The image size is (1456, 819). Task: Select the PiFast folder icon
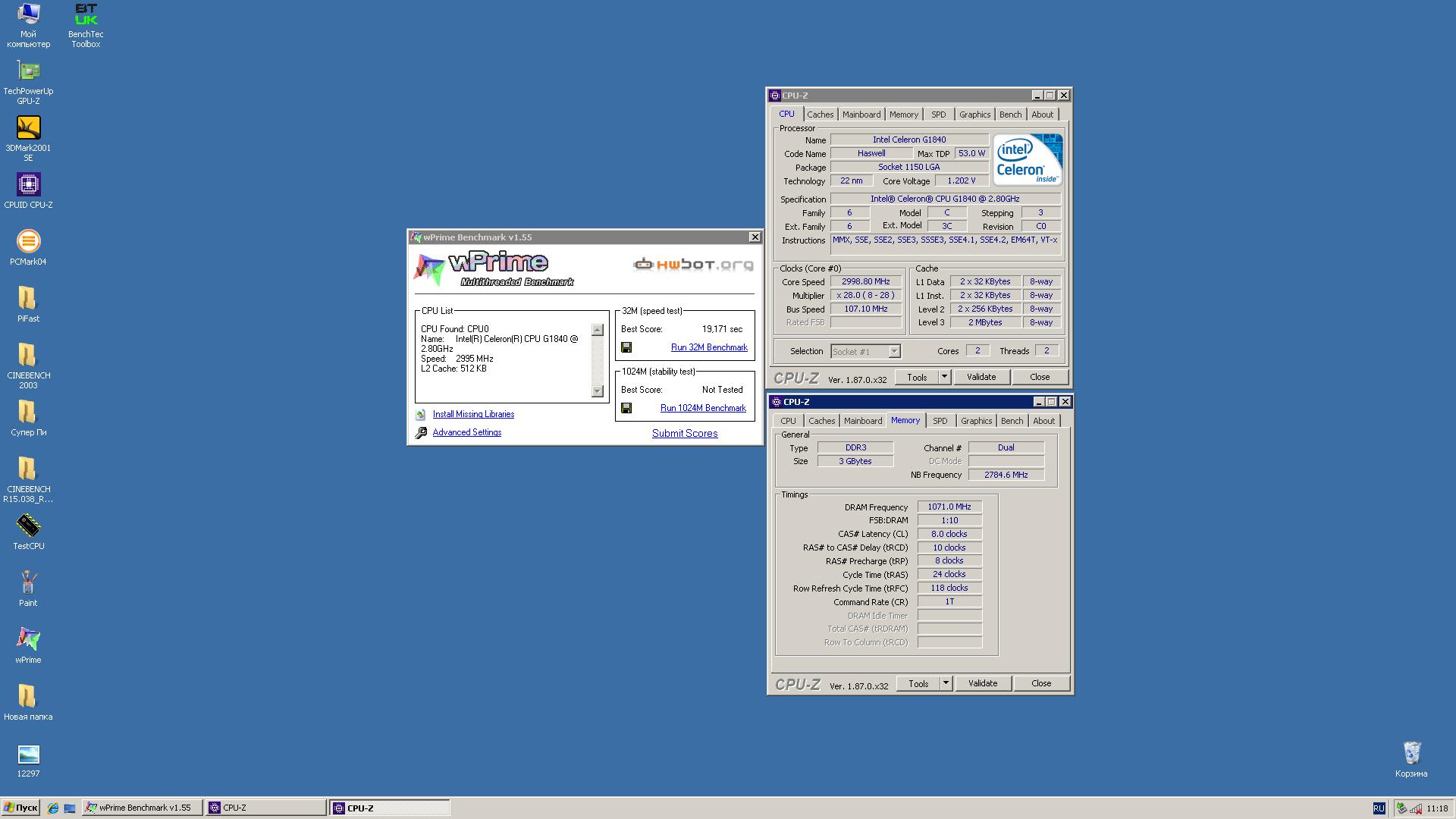28,305
